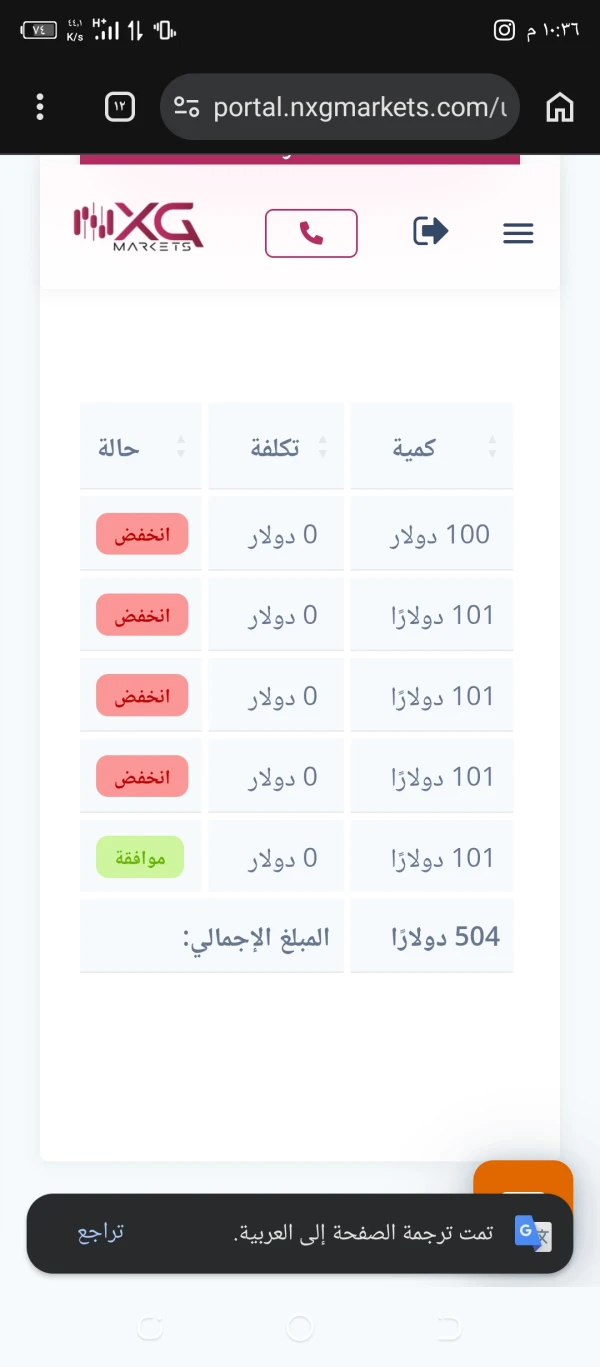Tap تراجع to undo page translation
The height and width of the screenshot is (1367, 600).
point(101,1232)
